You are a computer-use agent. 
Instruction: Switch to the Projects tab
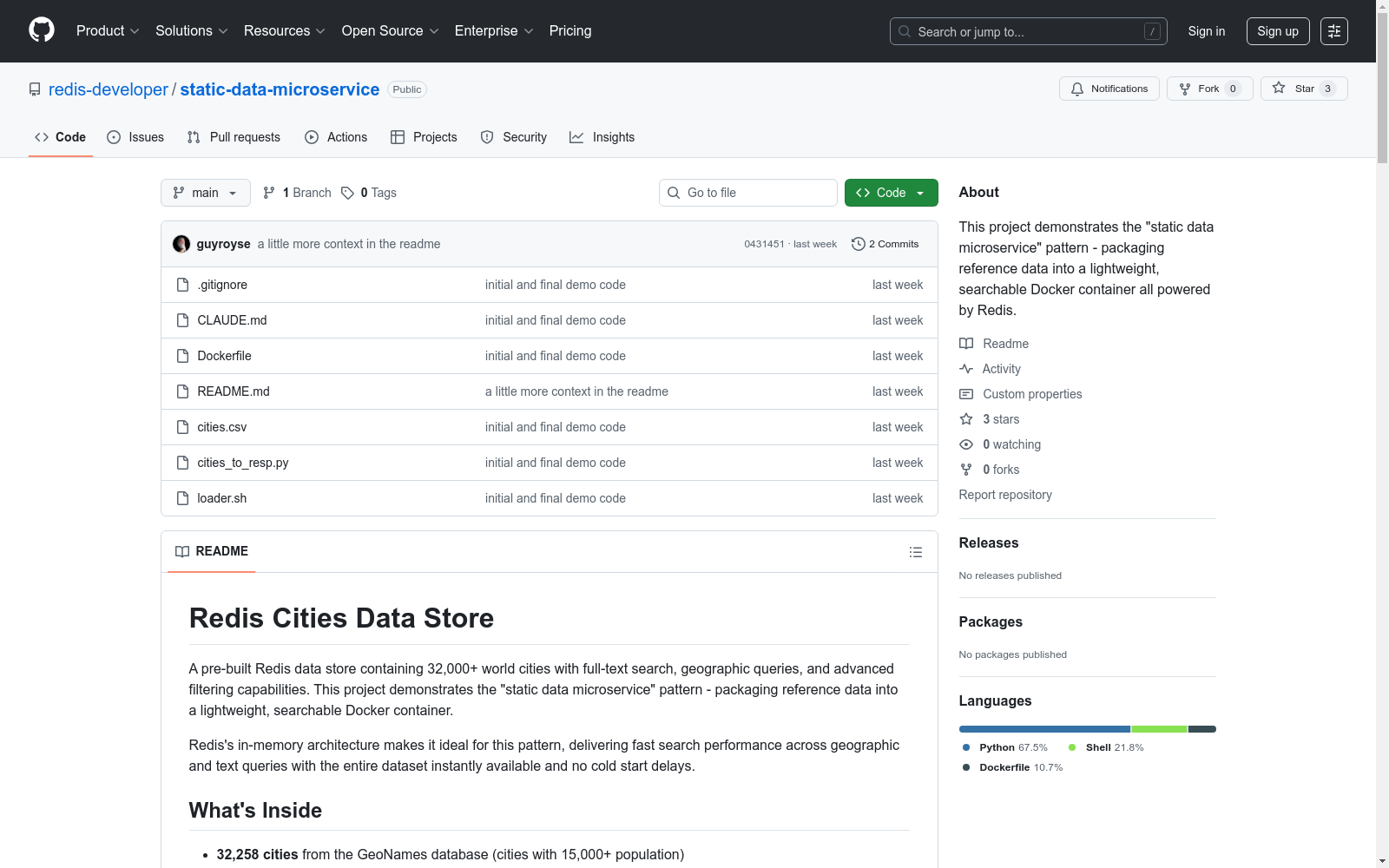click(x=424, y=137)
